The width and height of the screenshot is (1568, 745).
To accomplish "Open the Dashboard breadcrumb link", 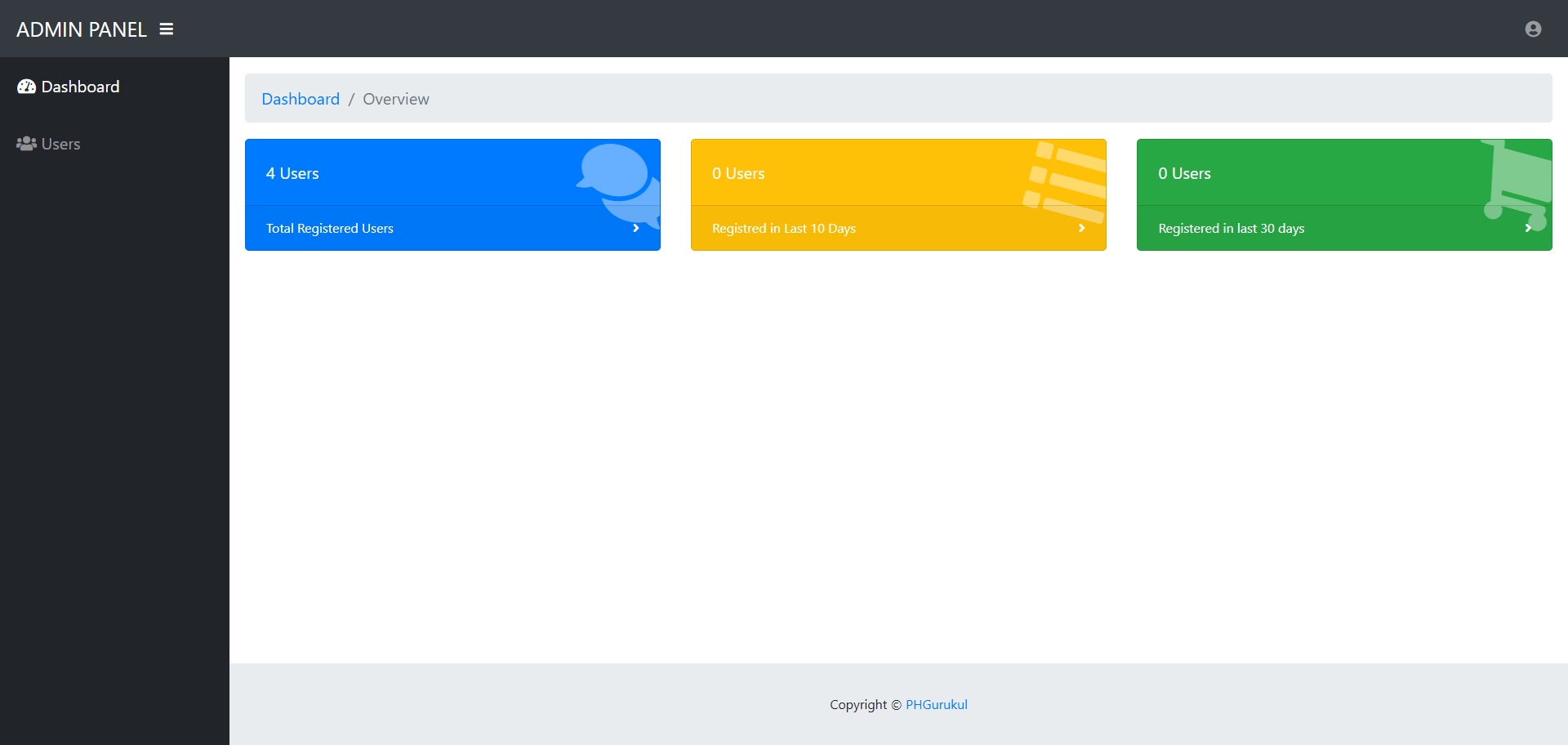I will point(301,98).
